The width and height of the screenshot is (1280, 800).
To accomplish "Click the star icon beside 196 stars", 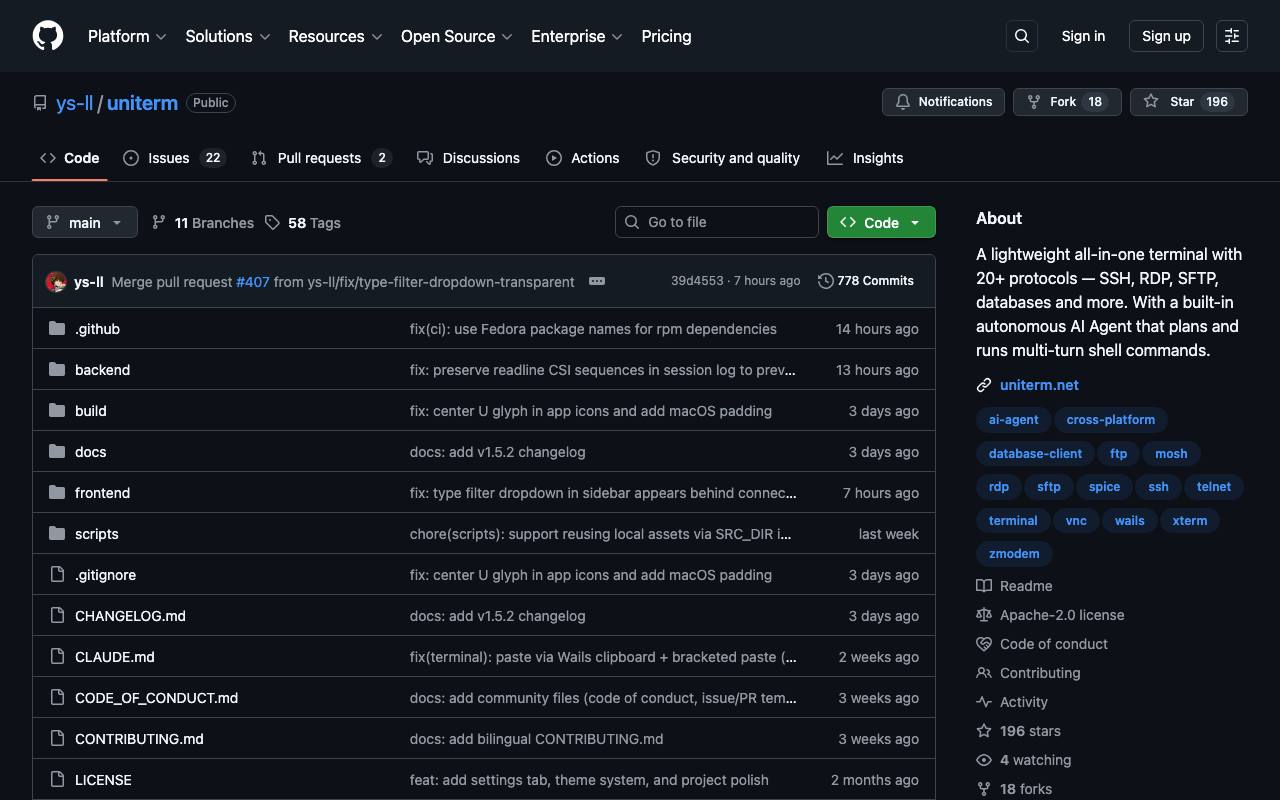I will click(984, 731).
